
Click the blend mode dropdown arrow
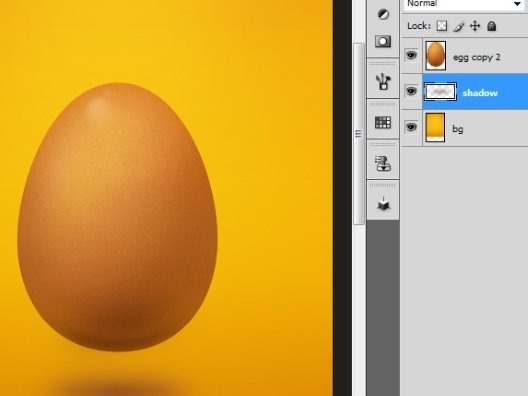[x=517, y=4]
